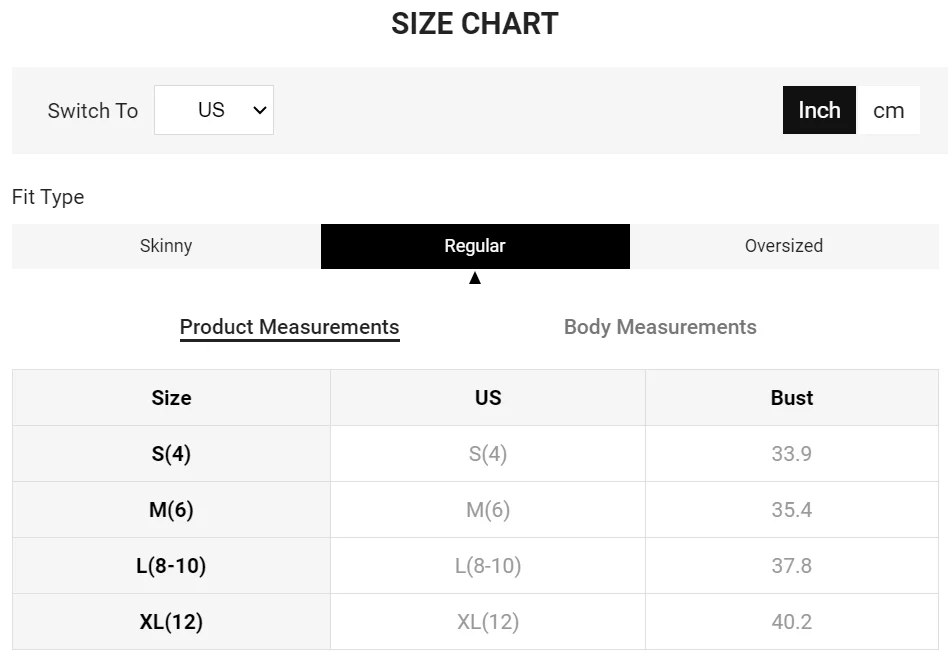Select the M(6) size row label
This screenshot has height=659, width=950.
pyautogui.click(x=171, y=509)
